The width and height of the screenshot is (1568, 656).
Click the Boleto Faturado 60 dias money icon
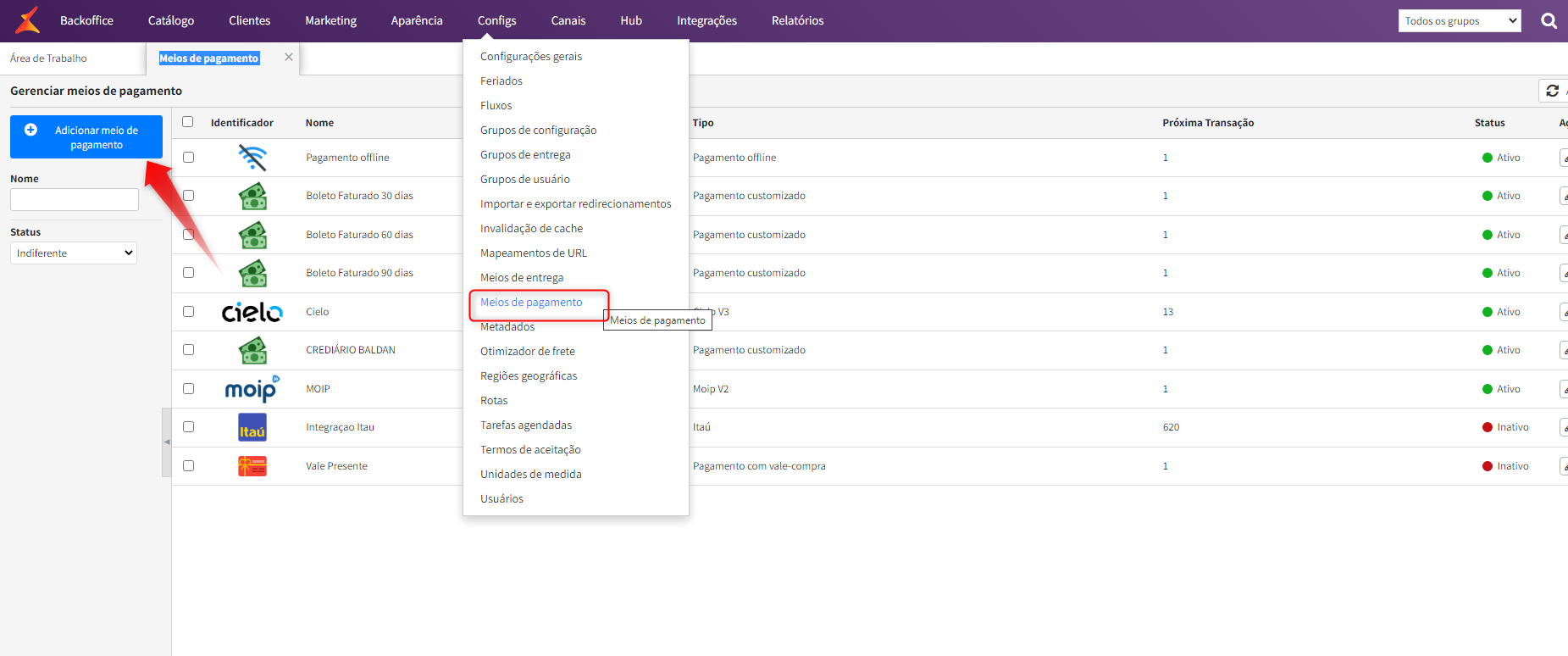coord(252,235)
